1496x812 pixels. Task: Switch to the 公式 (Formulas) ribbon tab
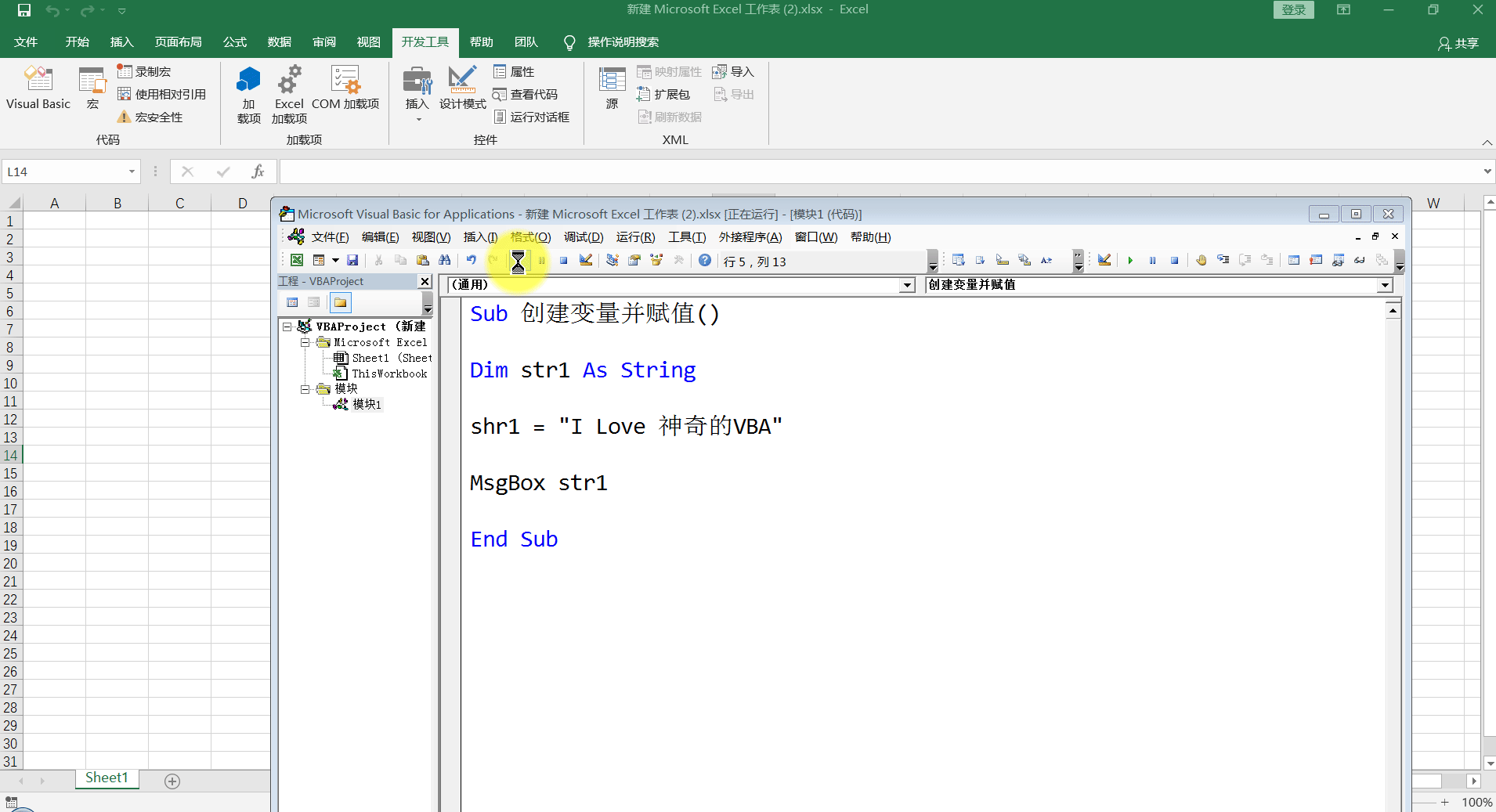coord(234,42)
